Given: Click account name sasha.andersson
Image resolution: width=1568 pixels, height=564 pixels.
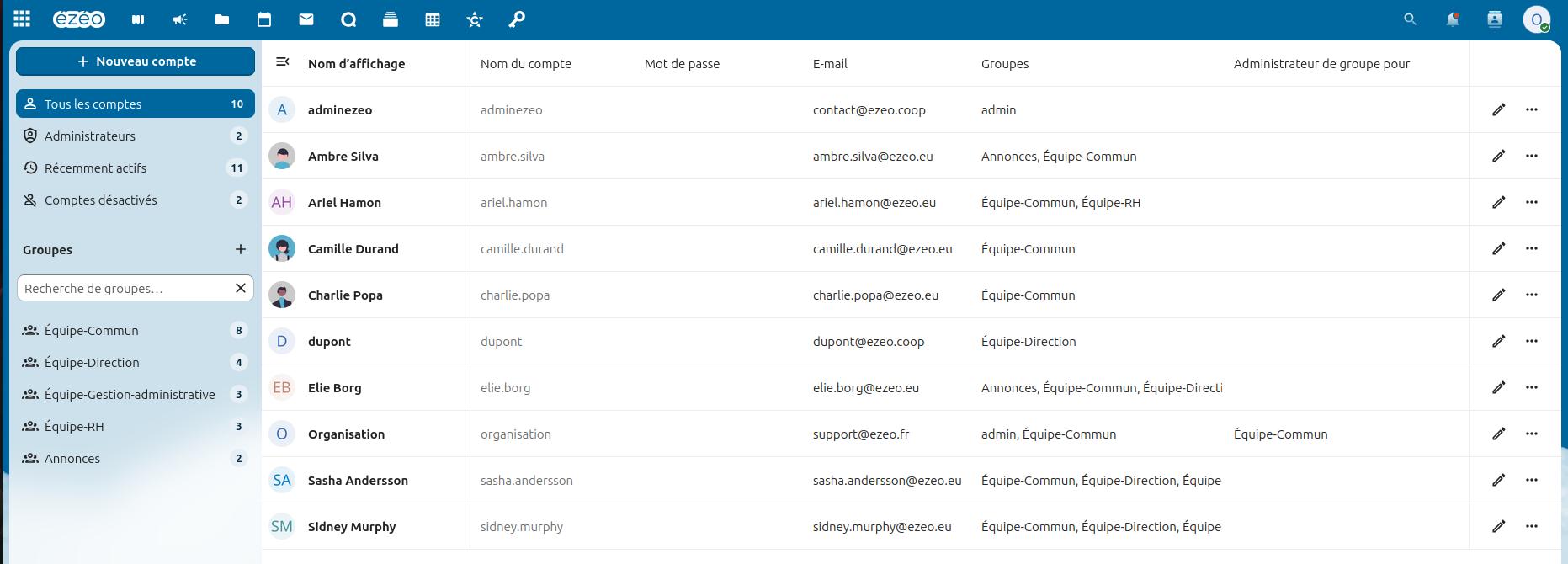Looking at the screenshot, I should click(x=527, y=480).
